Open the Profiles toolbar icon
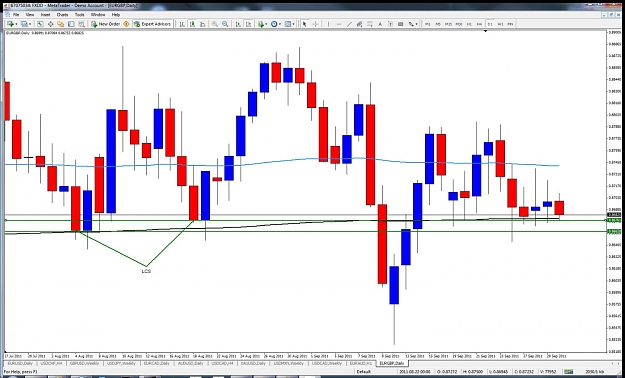The height and width of the screenshot is (378, 625). click(24, 24)
